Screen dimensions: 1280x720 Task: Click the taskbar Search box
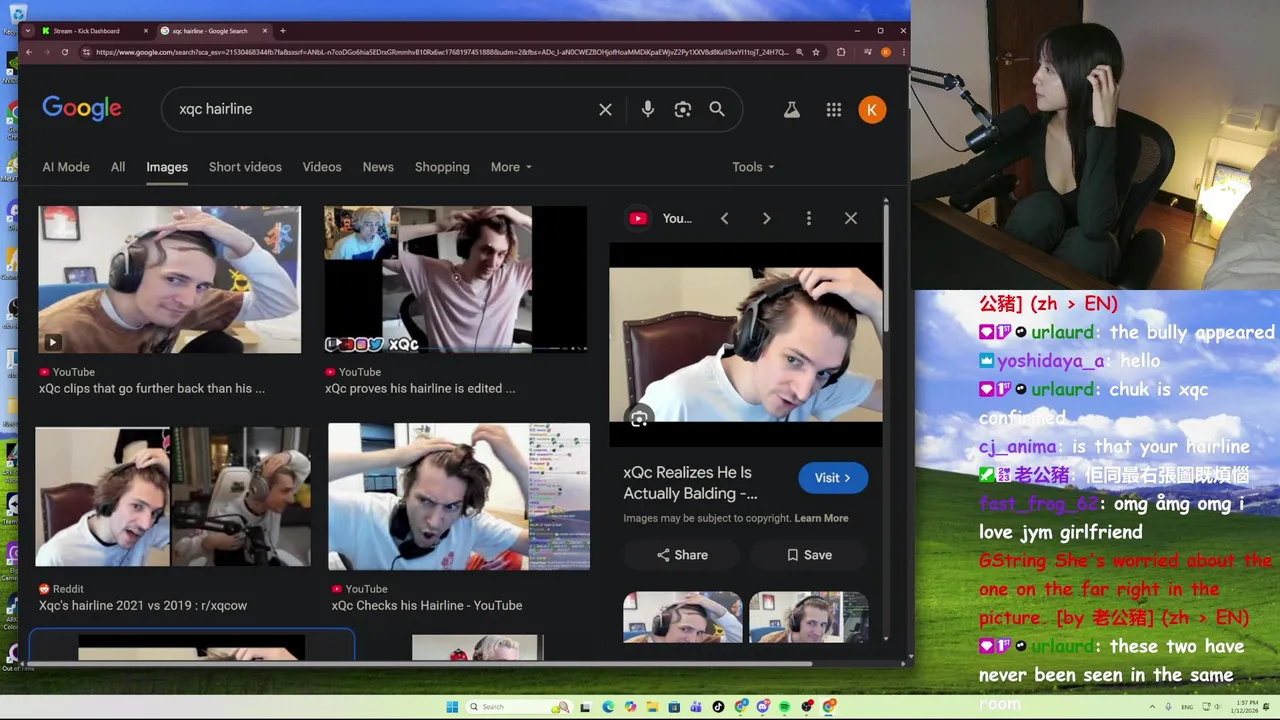pyautogui.click(x=519, y=707)
